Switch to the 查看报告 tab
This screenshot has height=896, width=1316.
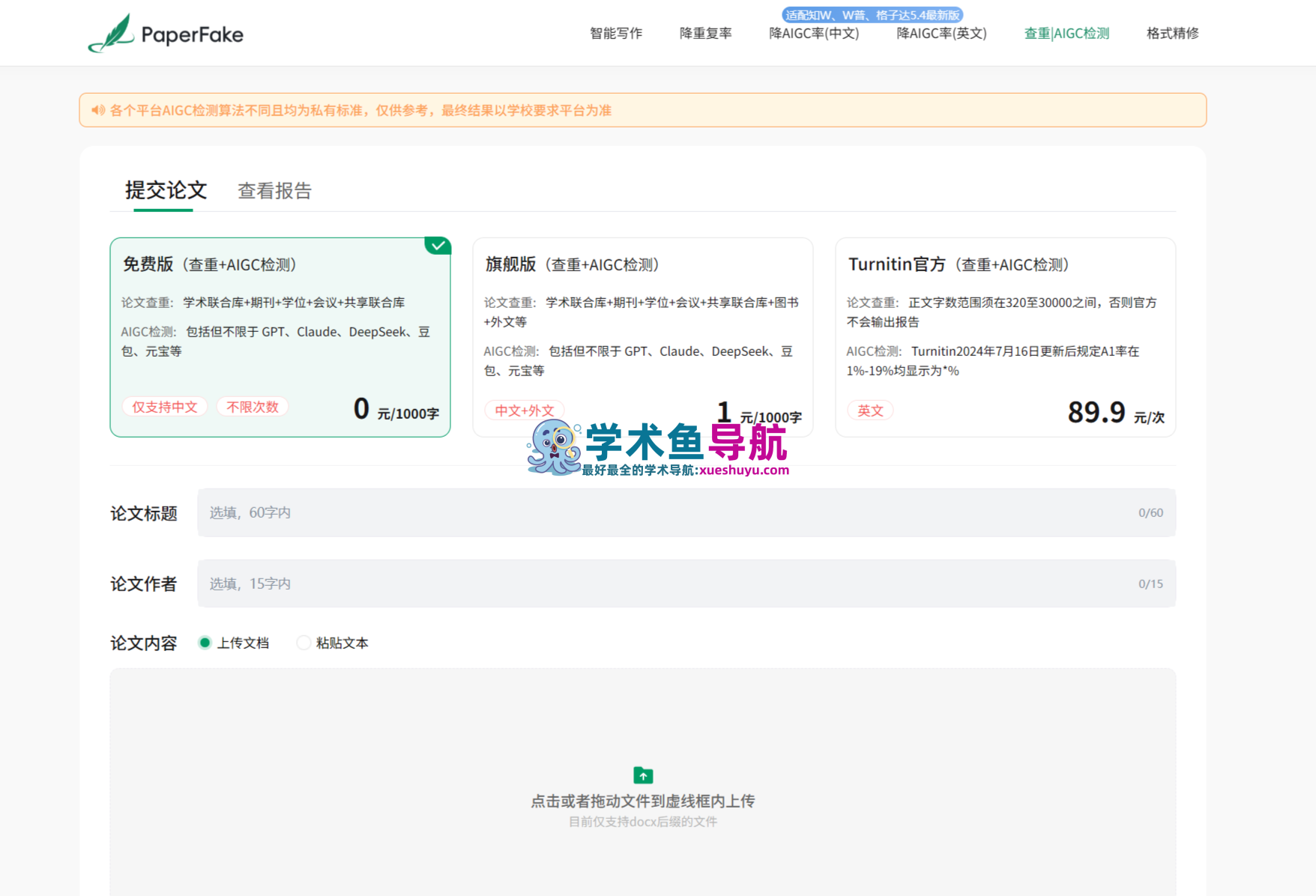tap(274, 191)
